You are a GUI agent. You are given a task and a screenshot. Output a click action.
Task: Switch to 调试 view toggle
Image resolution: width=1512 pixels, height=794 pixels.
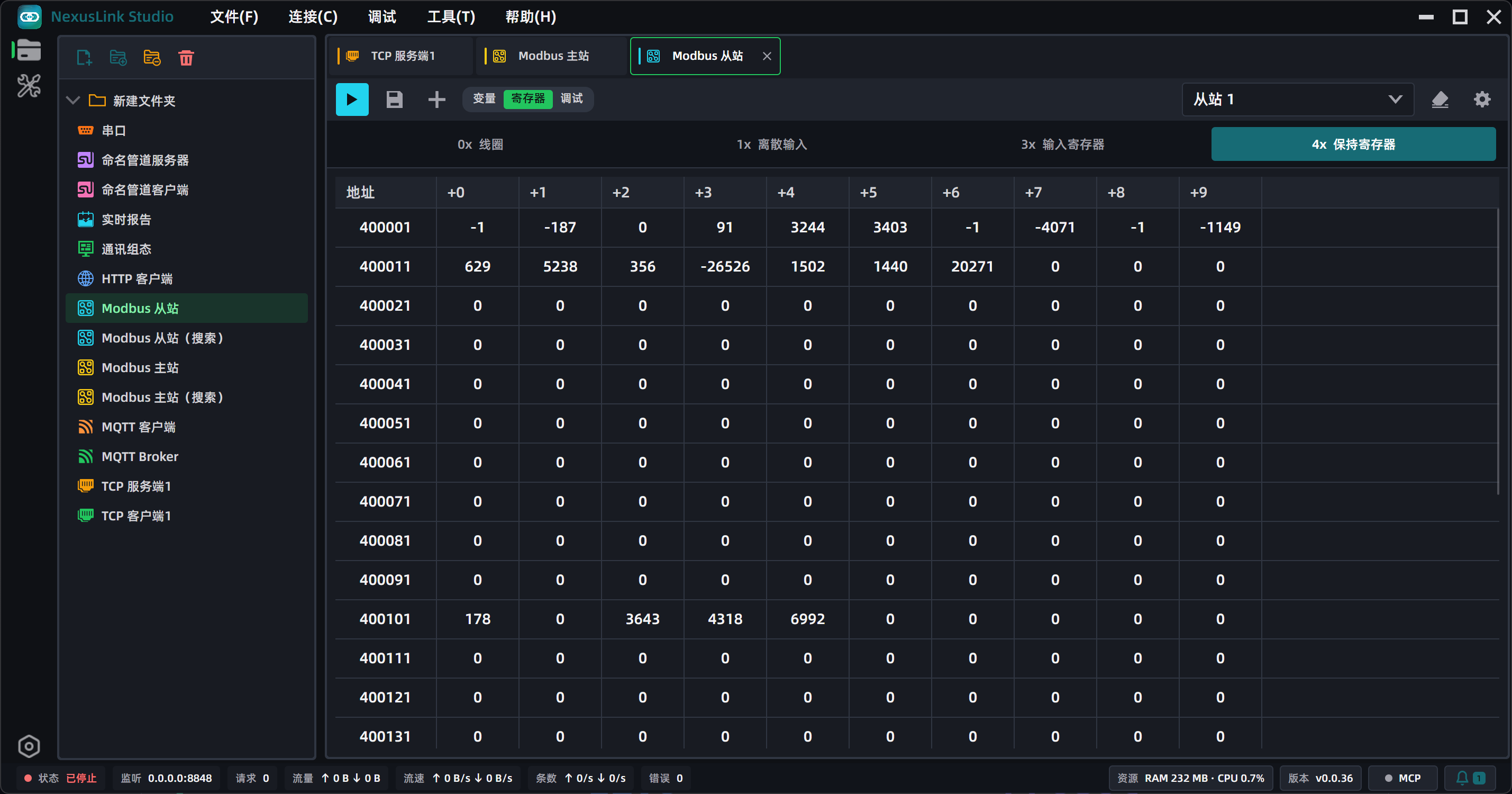(572, 98)
